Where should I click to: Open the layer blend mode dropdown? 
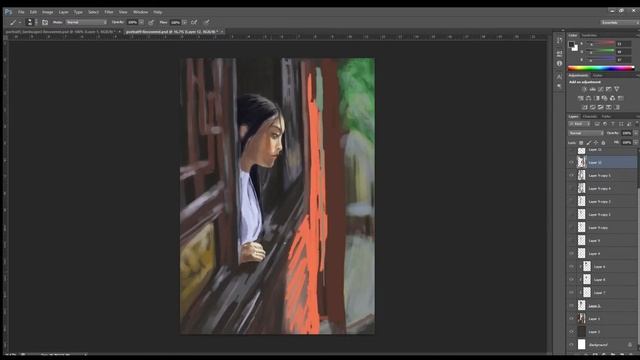[586, 133]
